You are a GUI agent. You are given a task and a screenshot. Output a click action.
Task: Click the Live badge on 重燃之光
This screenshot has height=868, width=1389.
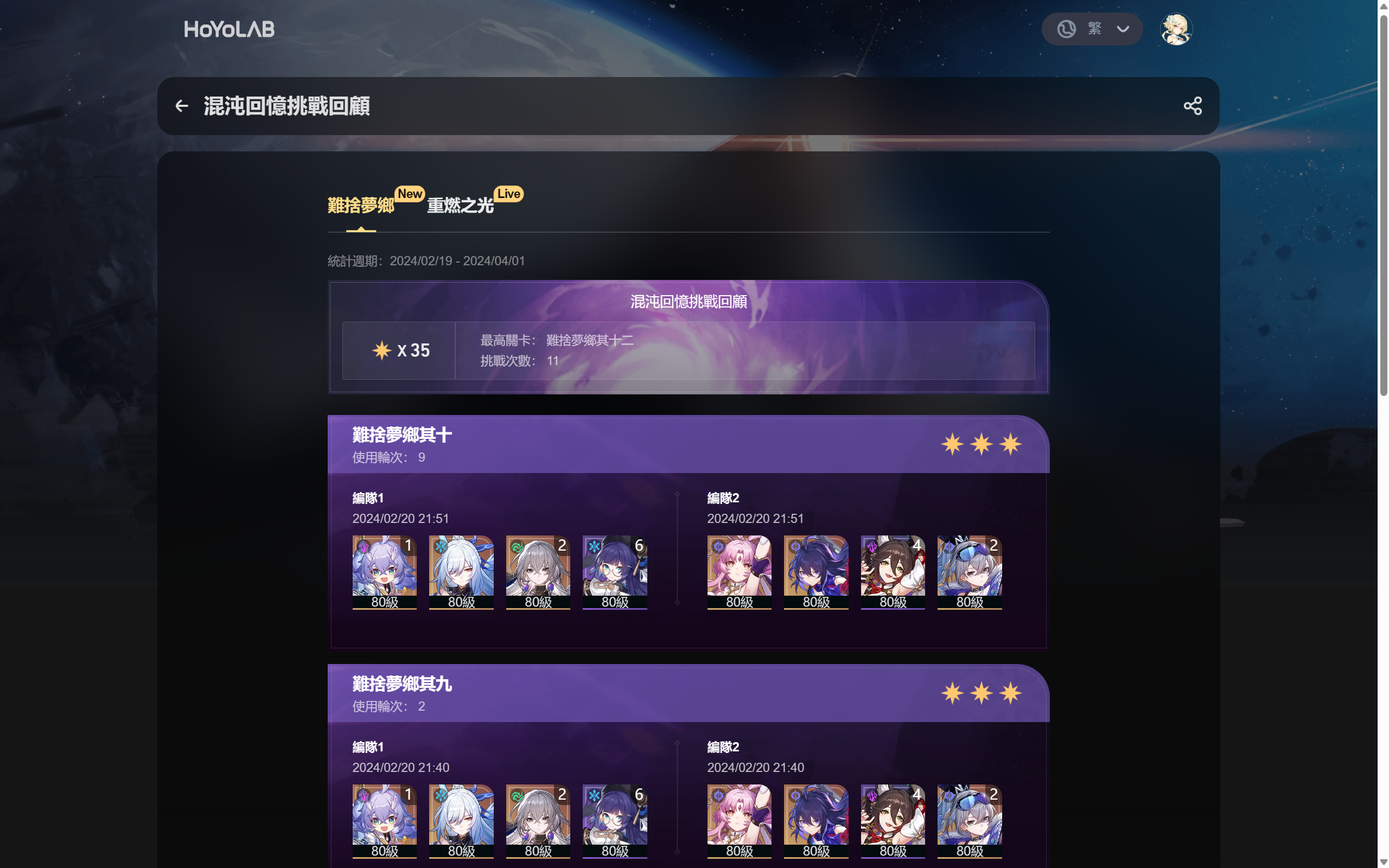point(508,194)
